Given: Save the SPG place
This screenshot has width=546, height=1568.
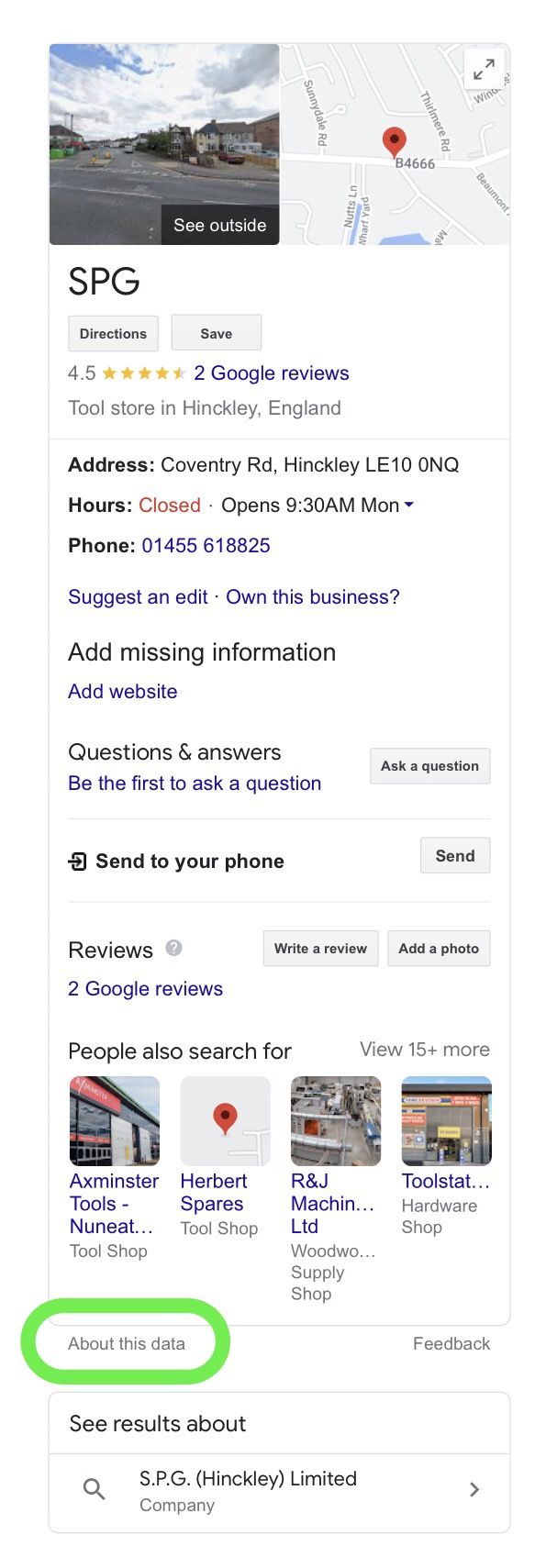Looking at the screenshot, I should pyautogui.click(x=217, y=333).
